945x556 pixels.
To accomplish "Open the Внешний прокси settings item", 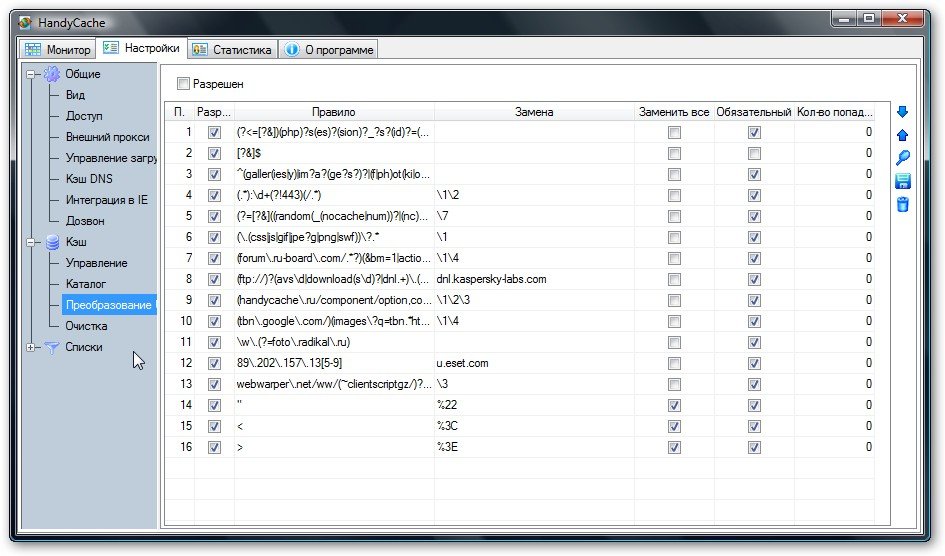I will pyautogui.click(x=108, y=137).
